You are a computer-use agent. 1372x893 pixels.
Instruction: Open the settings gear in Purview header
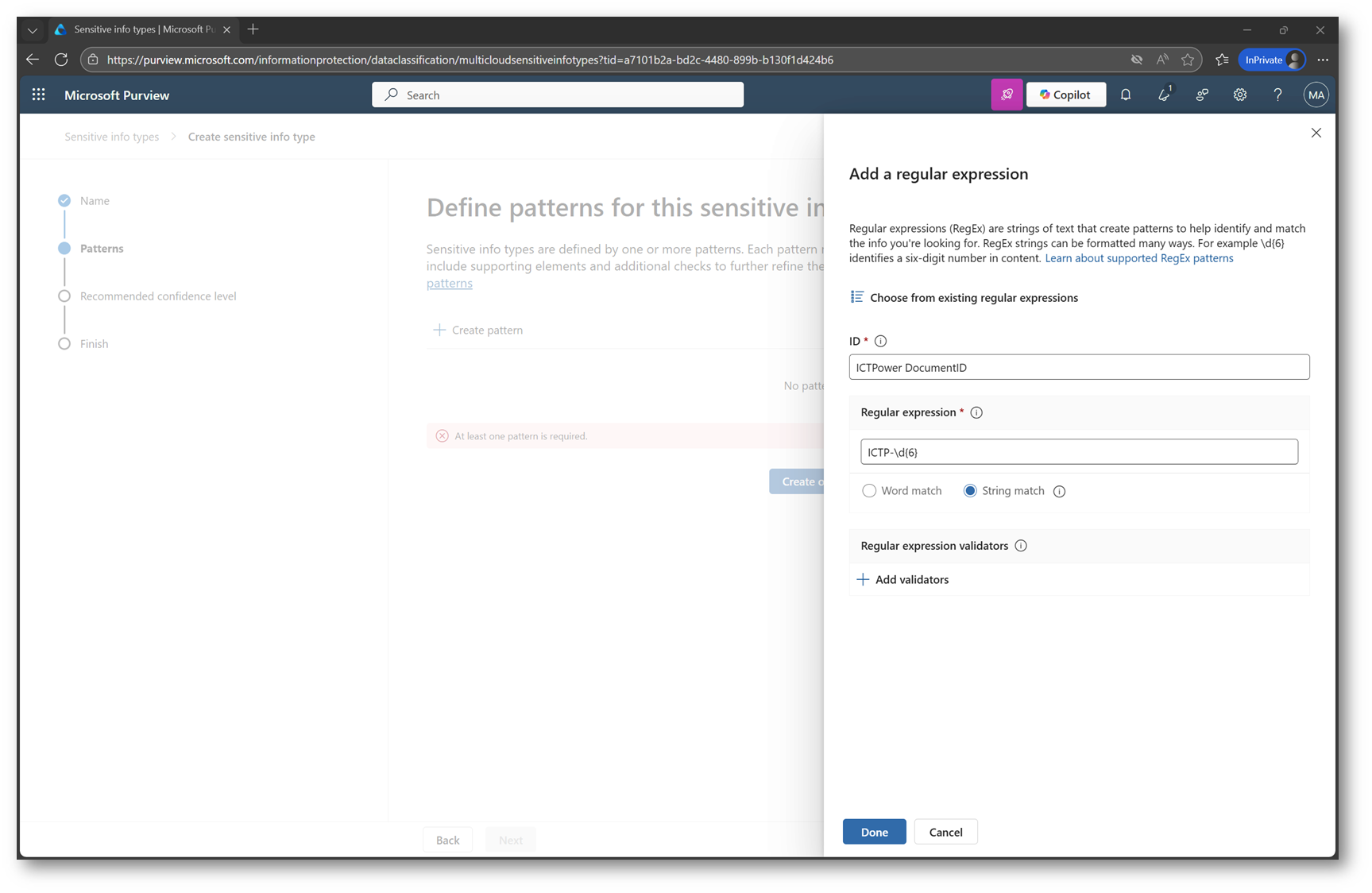1239,95
